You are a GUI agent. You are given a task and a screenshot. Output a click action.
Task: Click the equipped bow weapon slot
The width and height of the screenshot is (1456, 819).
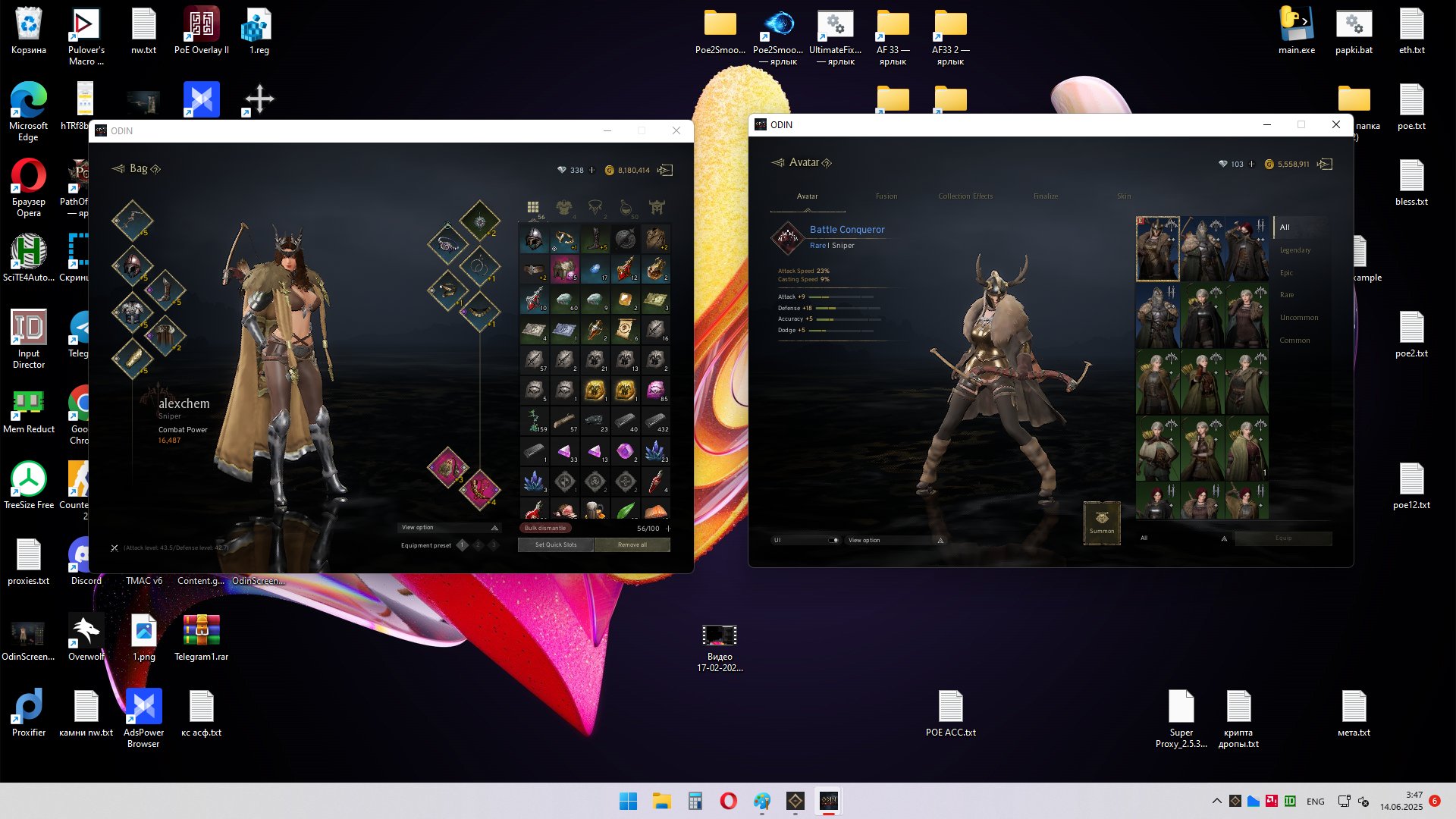pyautogui.click(x=132, y=221)
